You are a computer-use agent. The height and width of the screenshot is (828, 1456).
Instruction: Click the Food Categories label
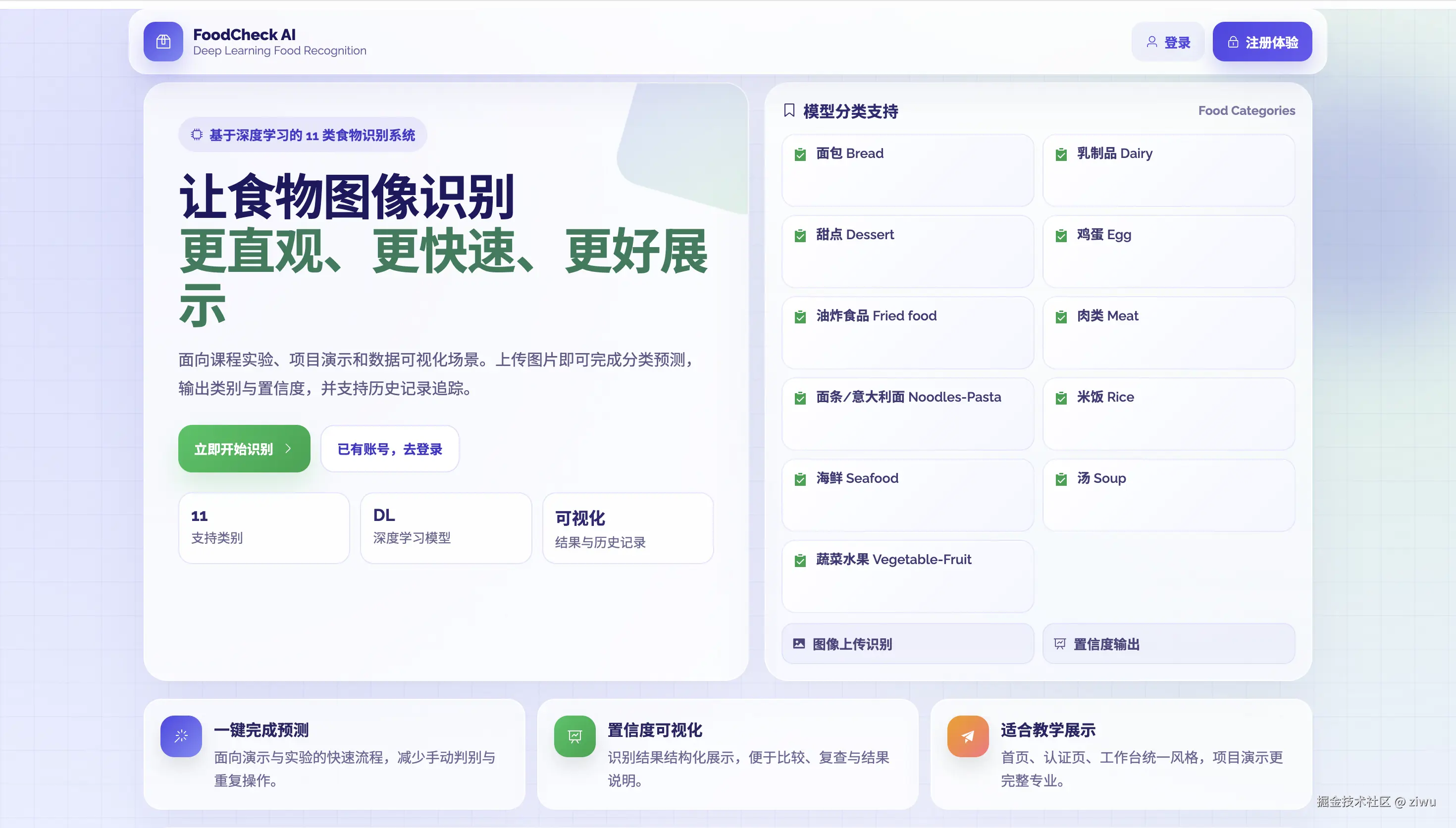pyautogui.click(x=1246, y=111)
